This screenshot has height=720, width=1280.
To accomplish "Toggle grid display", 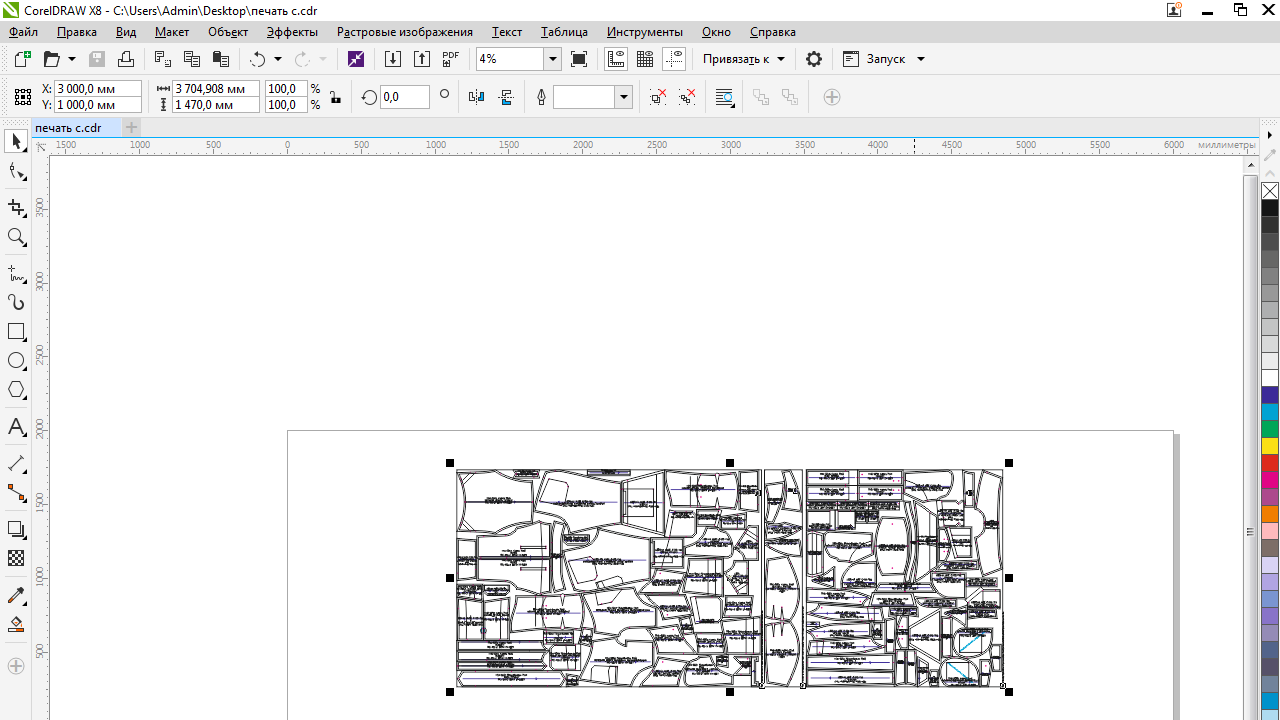I will tap(645, 59).
